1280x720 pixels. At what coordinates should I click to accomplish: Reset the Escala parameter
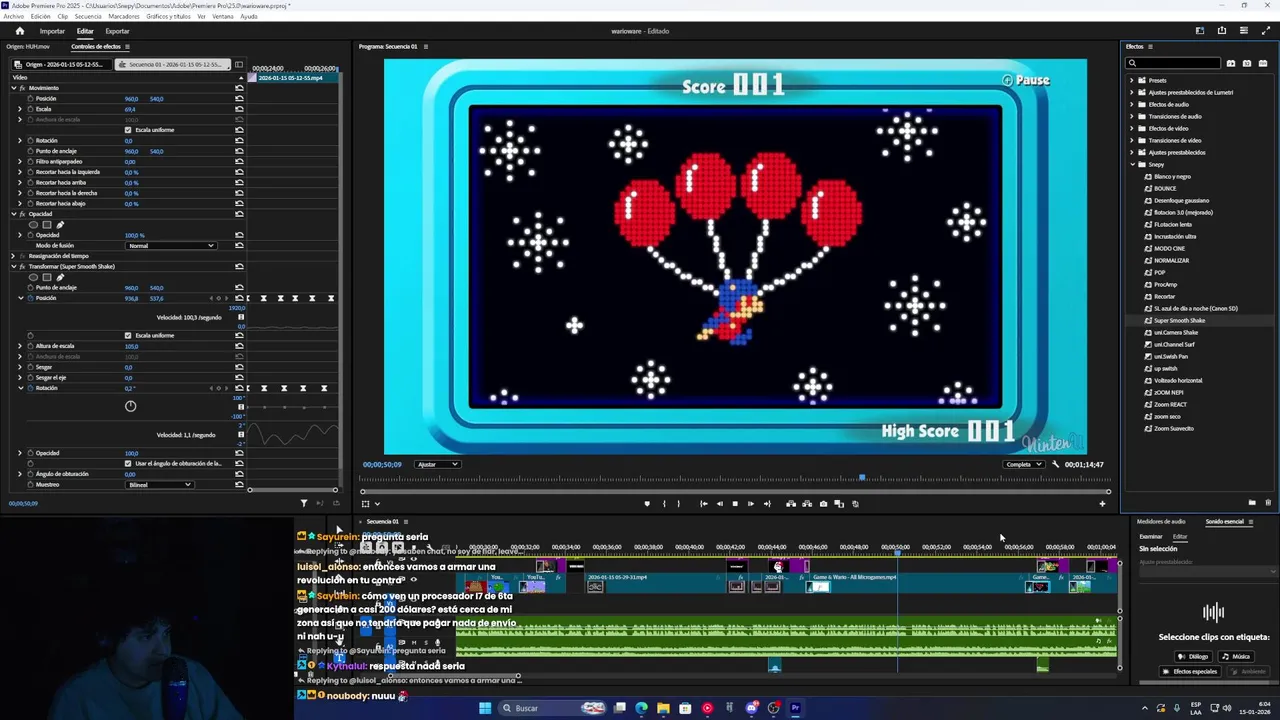coord(239,109)
